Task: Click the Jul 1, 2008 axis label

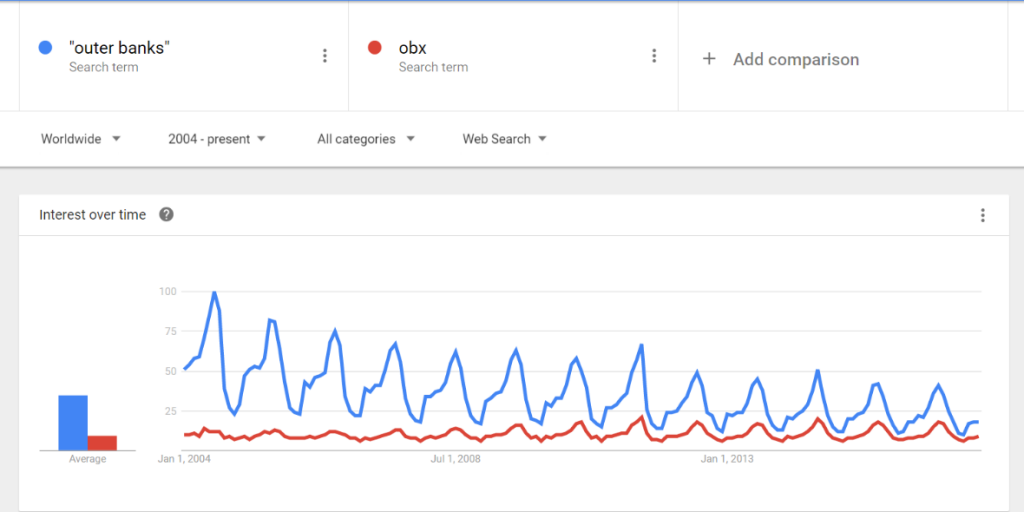Action: pyautogui.click(x=455, y=459)
